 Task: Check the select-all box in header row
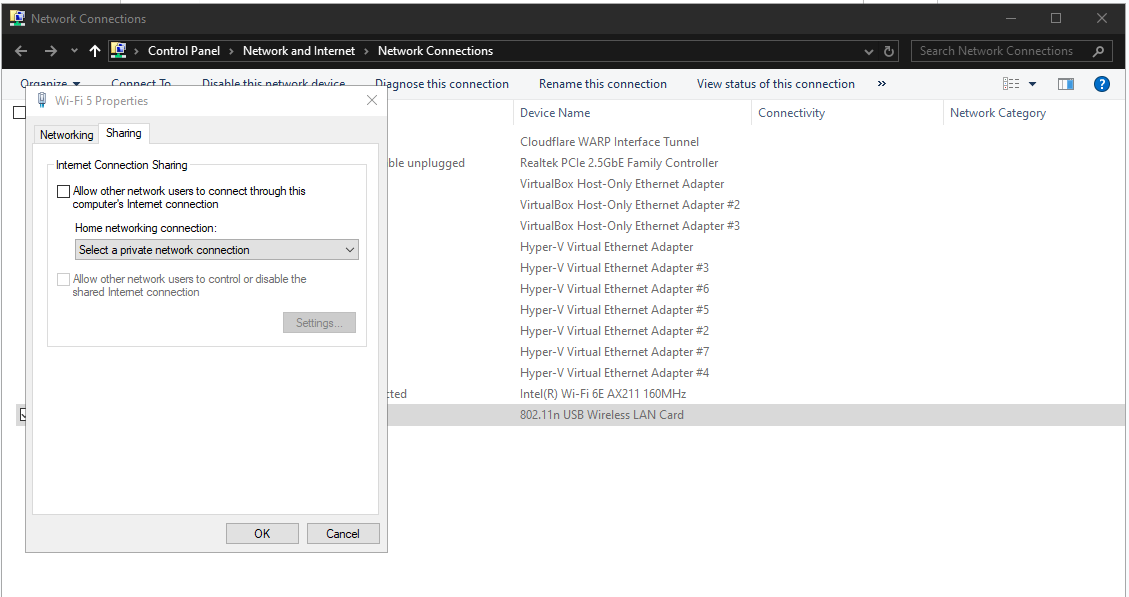[x=19, y=113]
